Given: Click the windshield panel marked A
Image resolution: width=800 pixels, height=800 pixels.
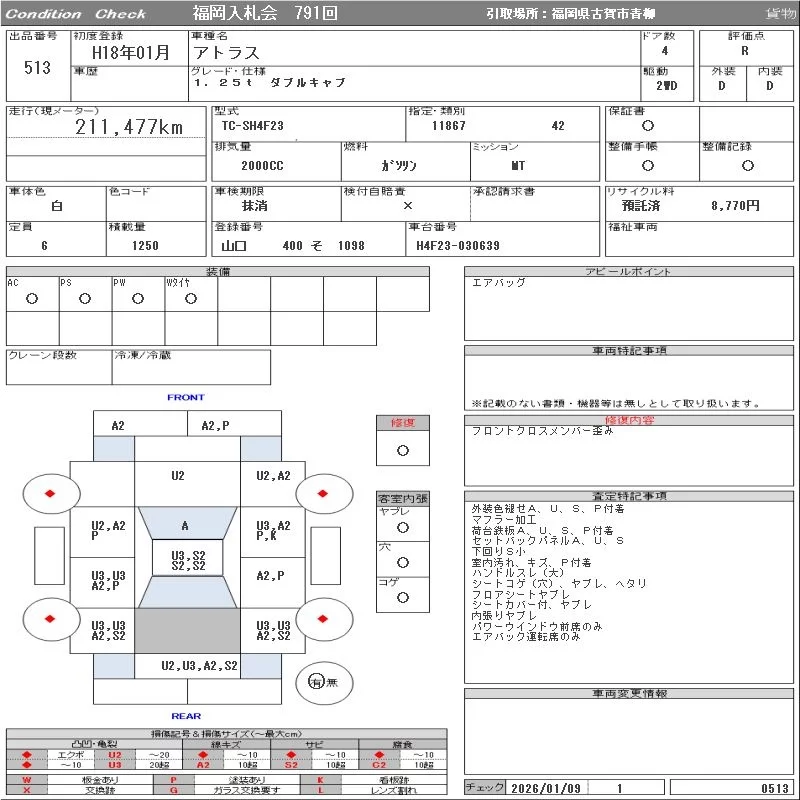Looking at the screenshot, I should [185, 525].
